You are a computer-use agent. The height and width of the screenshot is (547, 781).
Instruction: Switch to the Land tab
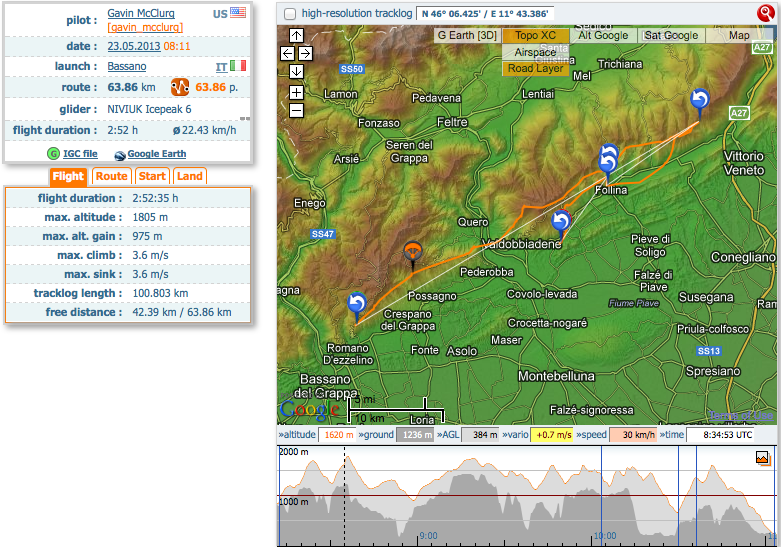point(189,177)
